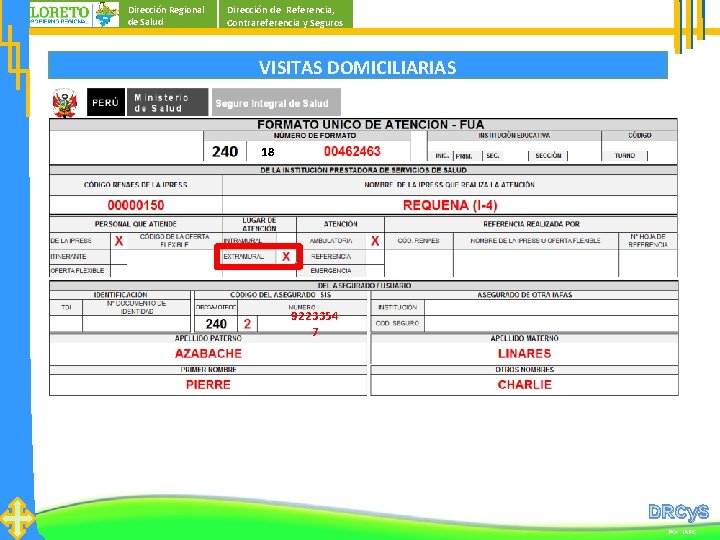Select format number 00462463

click(352, 151)
